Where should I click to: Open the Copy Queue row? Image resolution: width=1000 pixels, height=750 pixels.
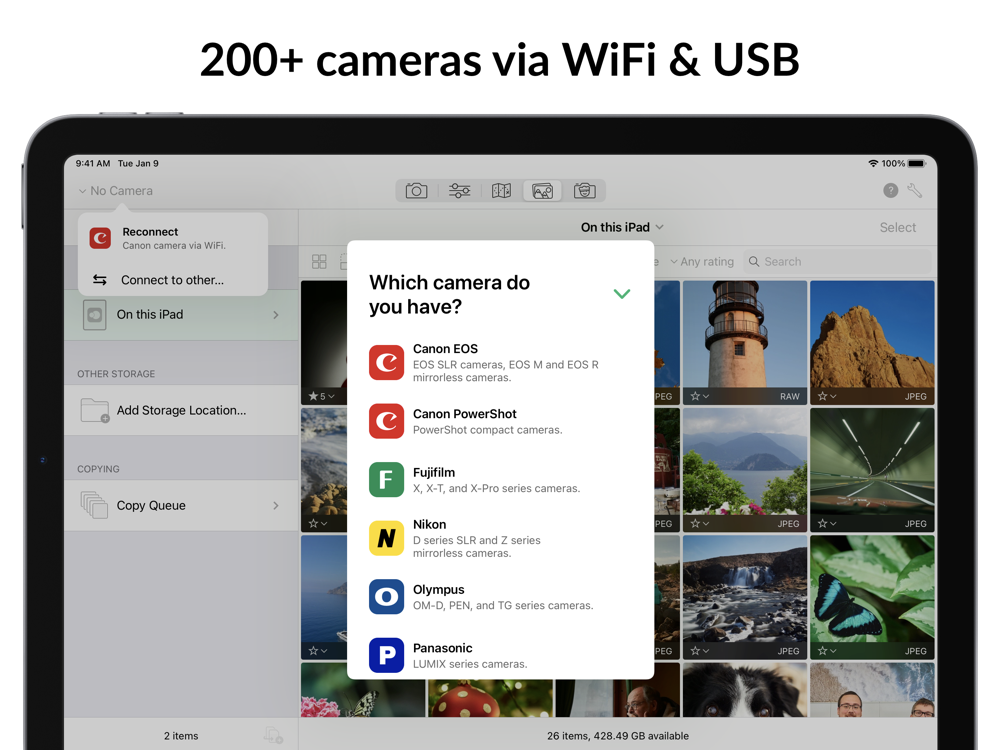pos(181,505)
